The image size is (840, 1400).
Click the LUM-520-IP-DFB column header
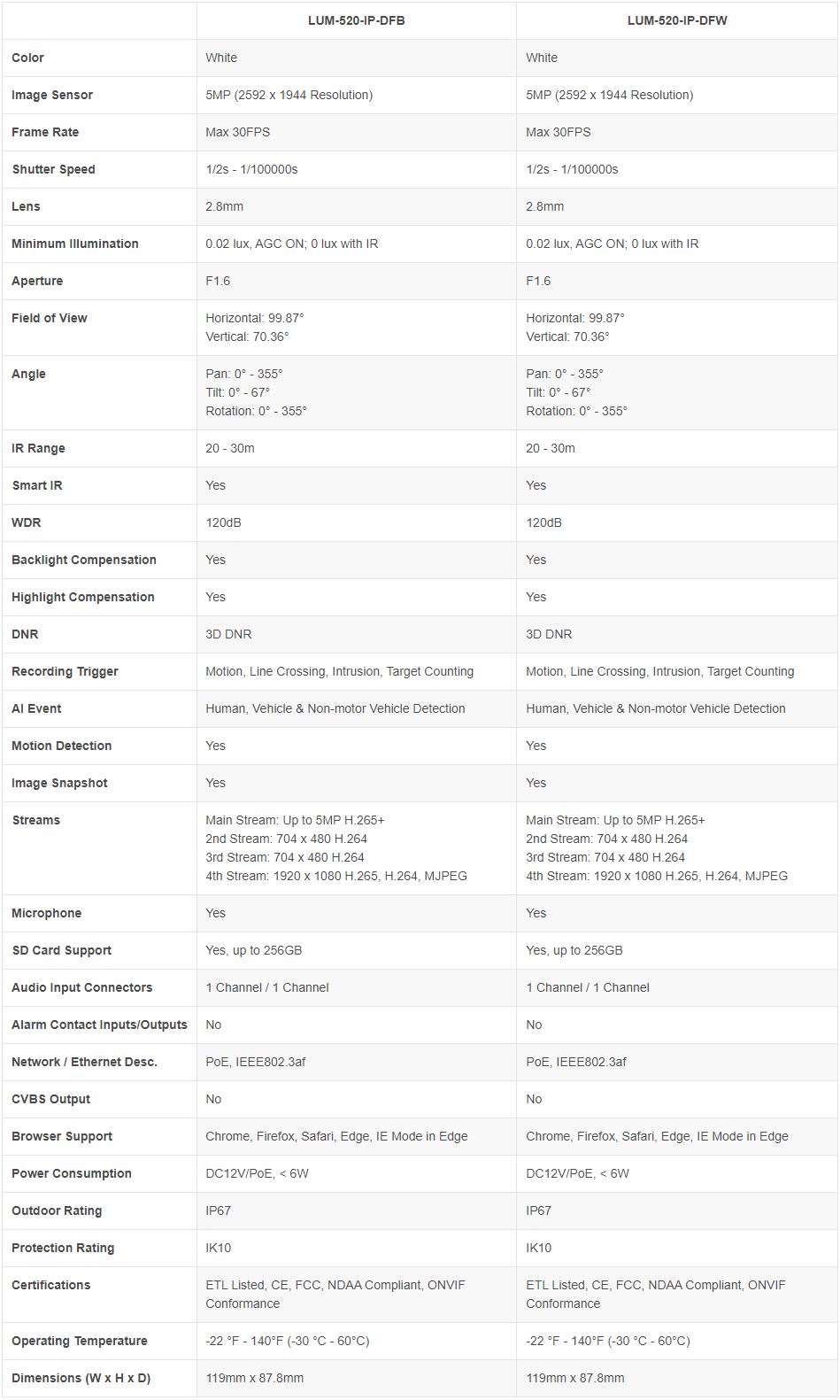(x=356, y=20)
